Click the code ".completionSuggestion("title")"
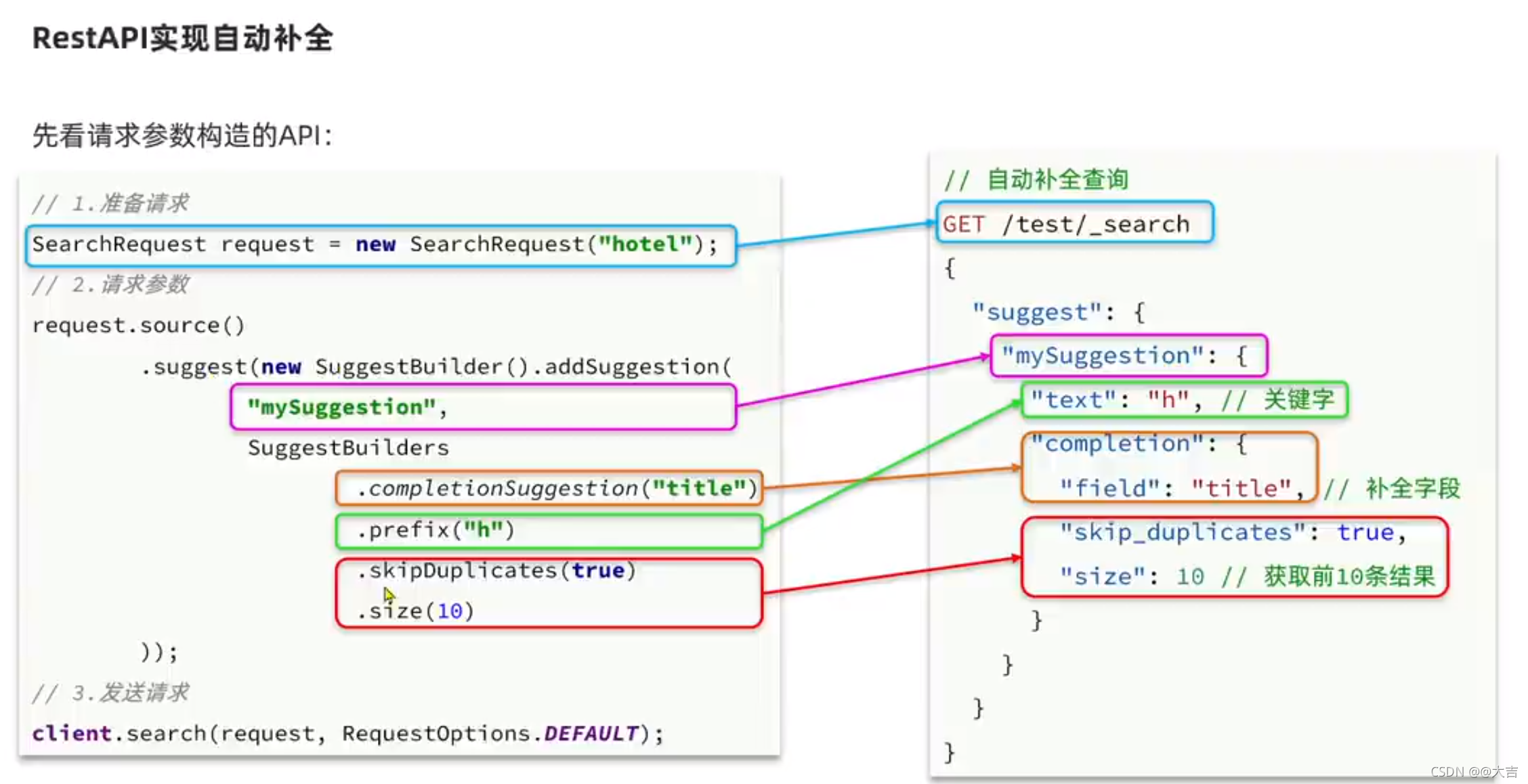1528x784 pixels. [x=557, y=488]
